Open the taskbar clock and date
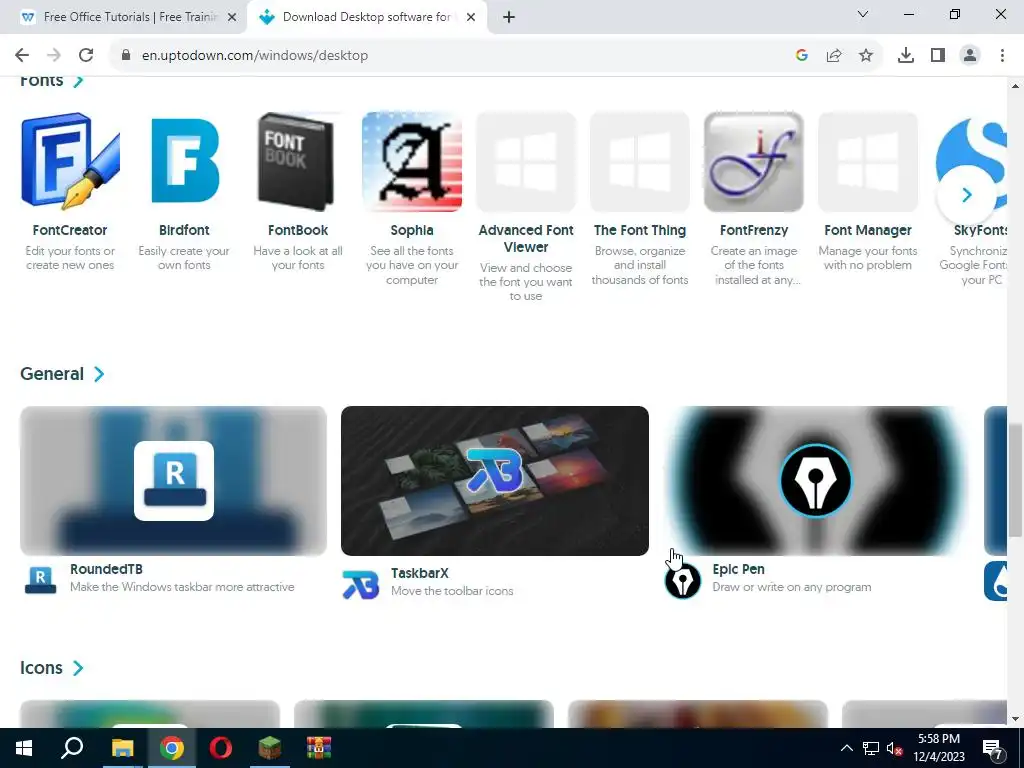The height and width of the screenshot is (768, 1024). tap(939, 748)
